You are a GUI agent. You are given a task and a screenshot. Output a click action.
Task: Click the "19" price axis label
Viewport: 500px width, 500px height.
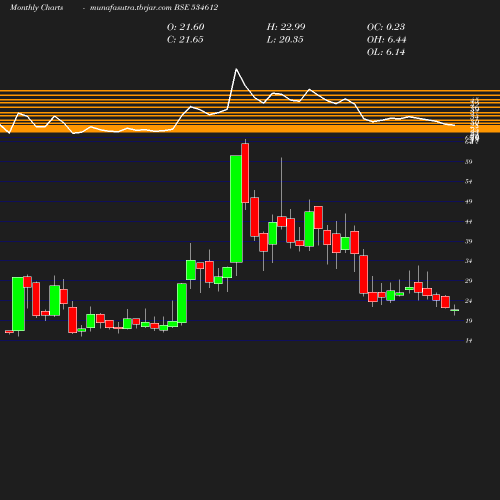(x=469, y=321)
